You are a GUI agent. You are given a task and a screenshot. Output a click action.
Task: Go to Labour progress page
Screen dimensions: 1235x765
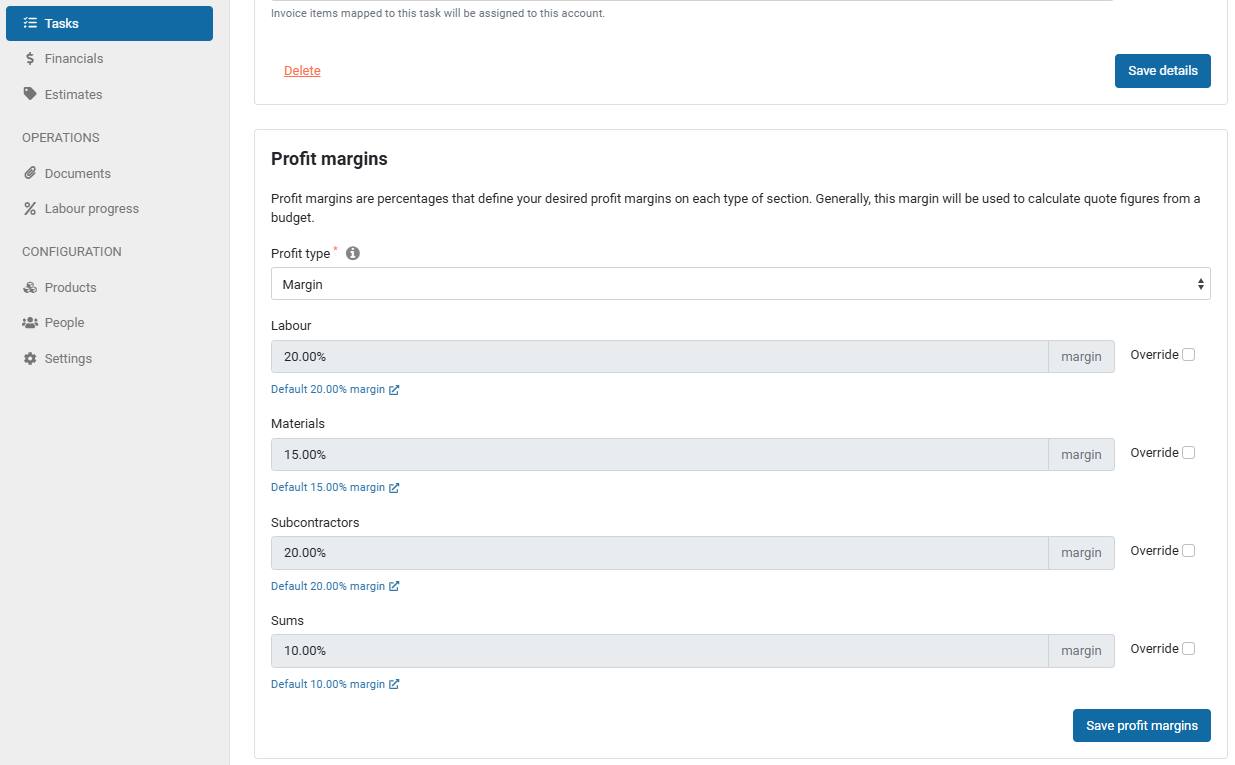[x=91, y=209]
